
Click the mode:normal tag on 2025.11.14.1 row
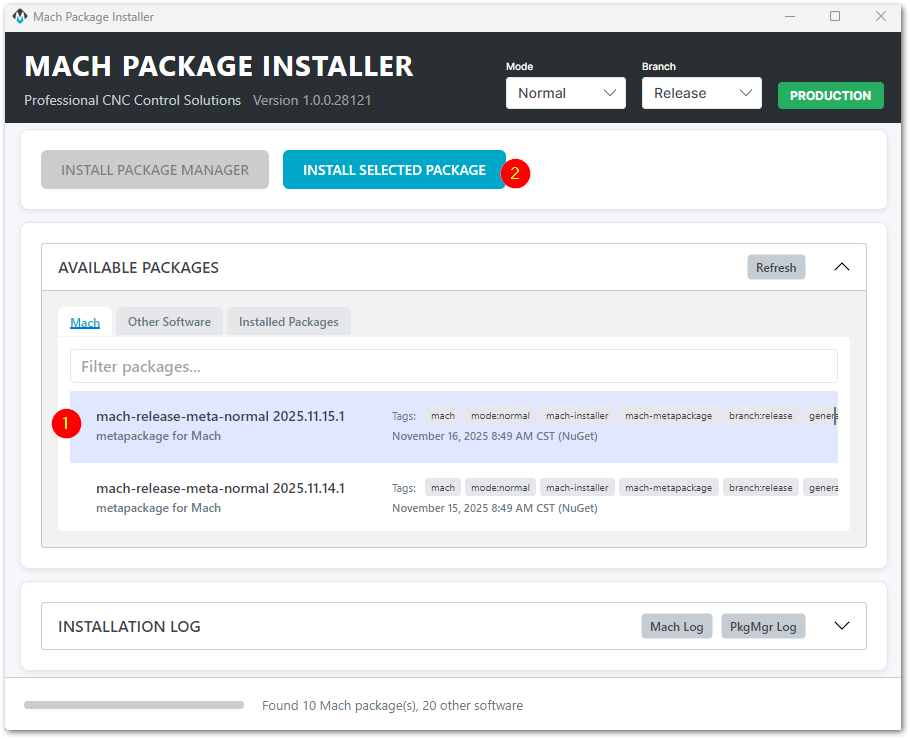pos(500,488)
